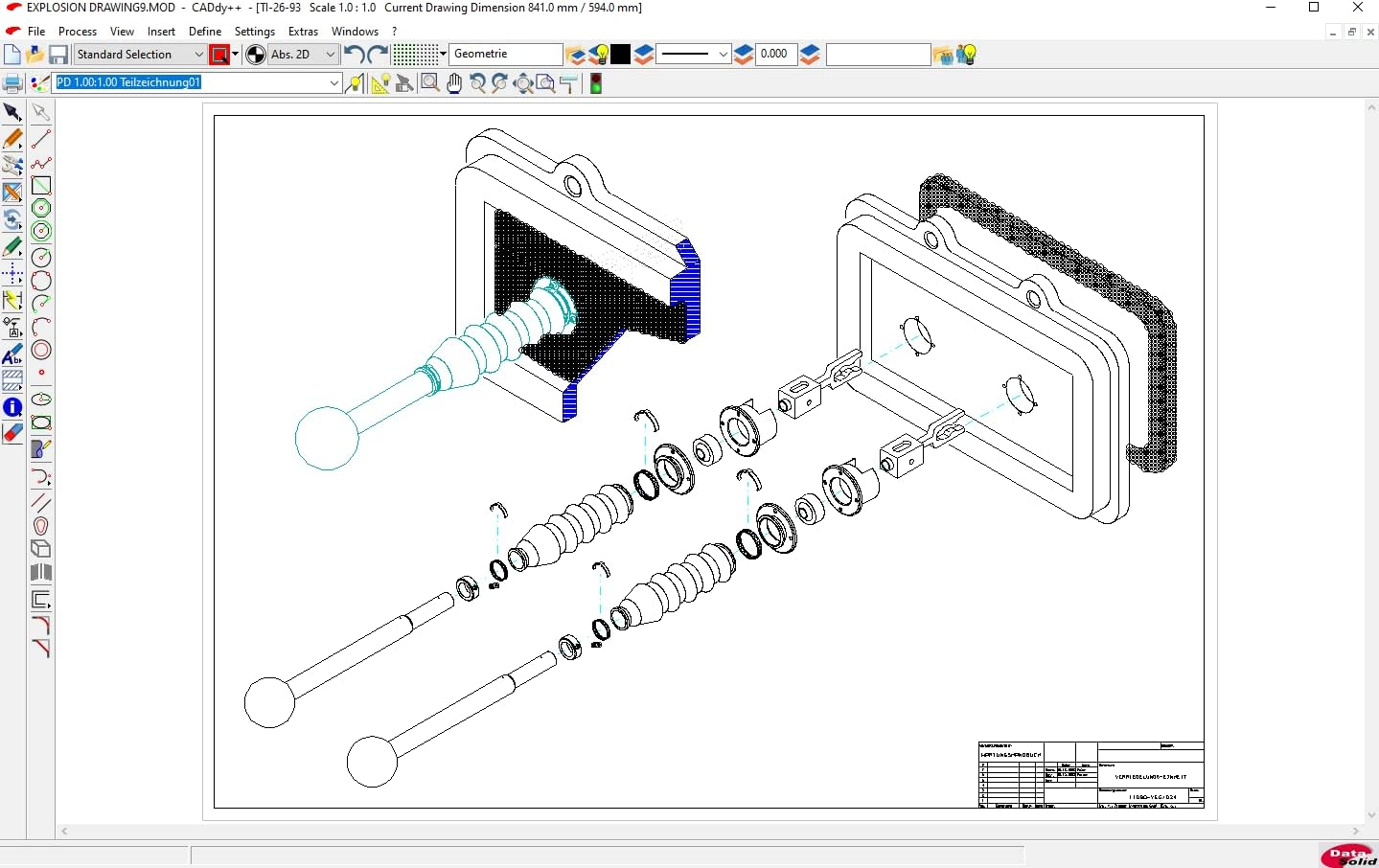Activate the hand pan tool

tap(453, 83)
